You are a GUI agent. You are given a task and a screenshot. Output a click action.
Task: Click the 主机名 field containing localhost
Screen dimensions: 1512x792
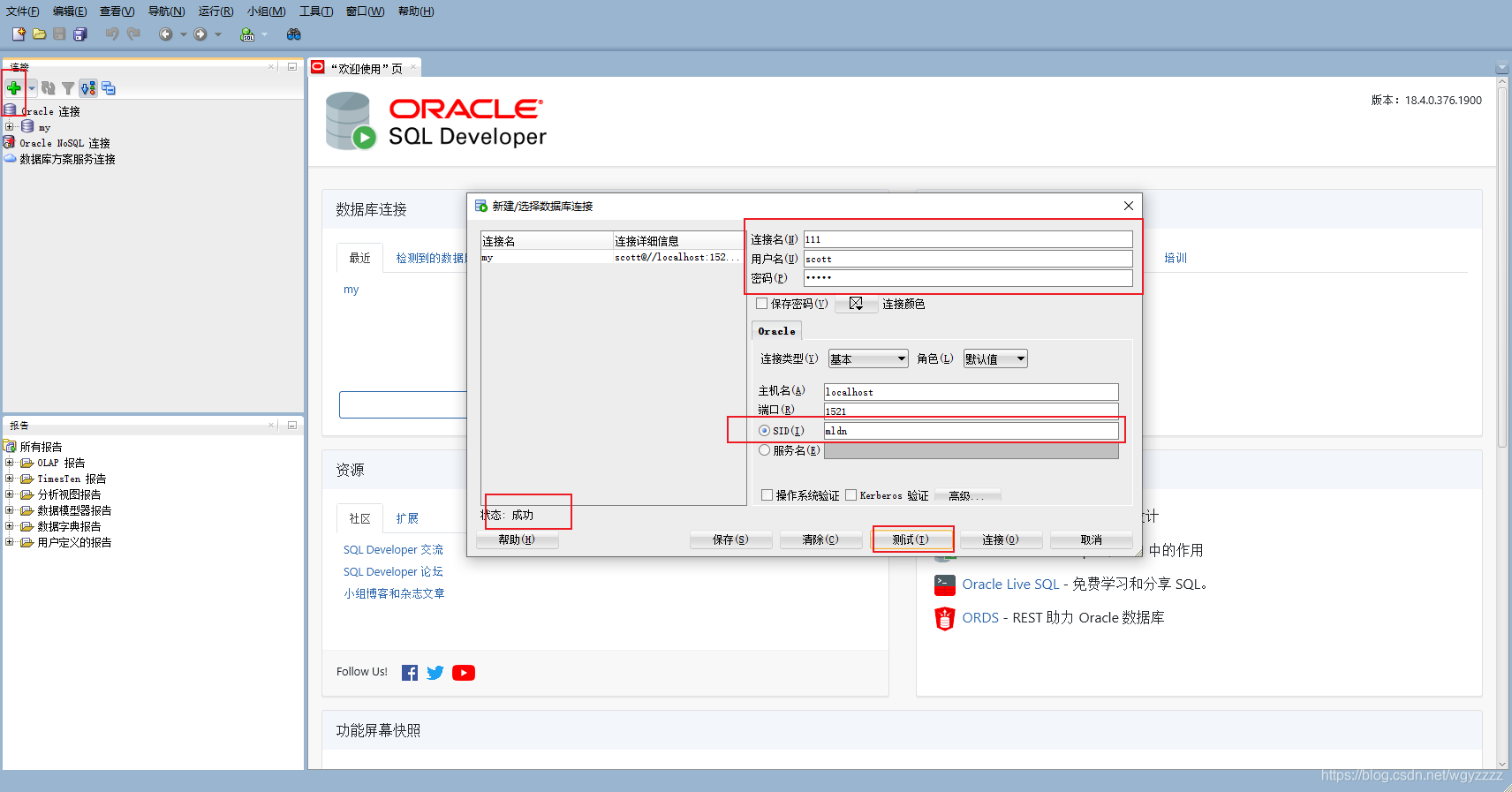click(971, 391)
